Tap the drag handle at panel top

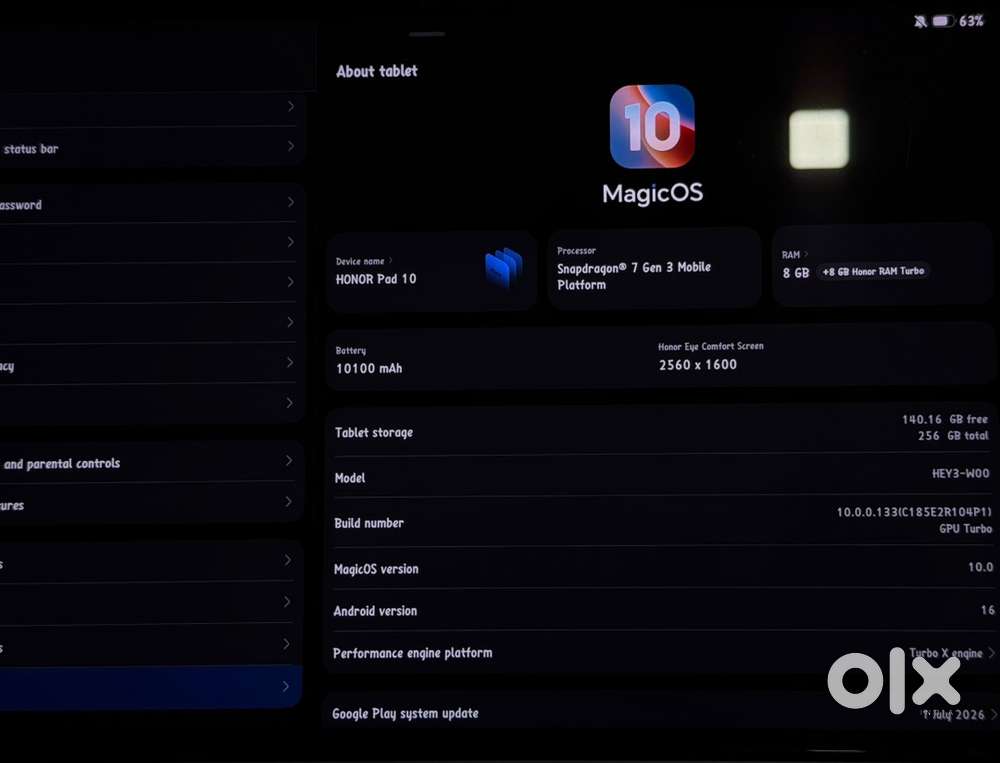coord(427,34)
